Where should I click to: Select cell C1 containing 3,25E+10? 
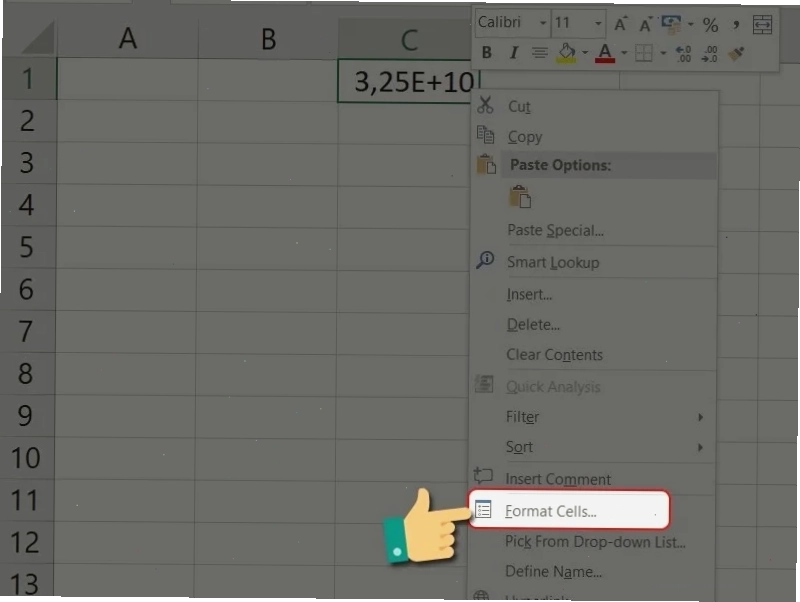409,81
